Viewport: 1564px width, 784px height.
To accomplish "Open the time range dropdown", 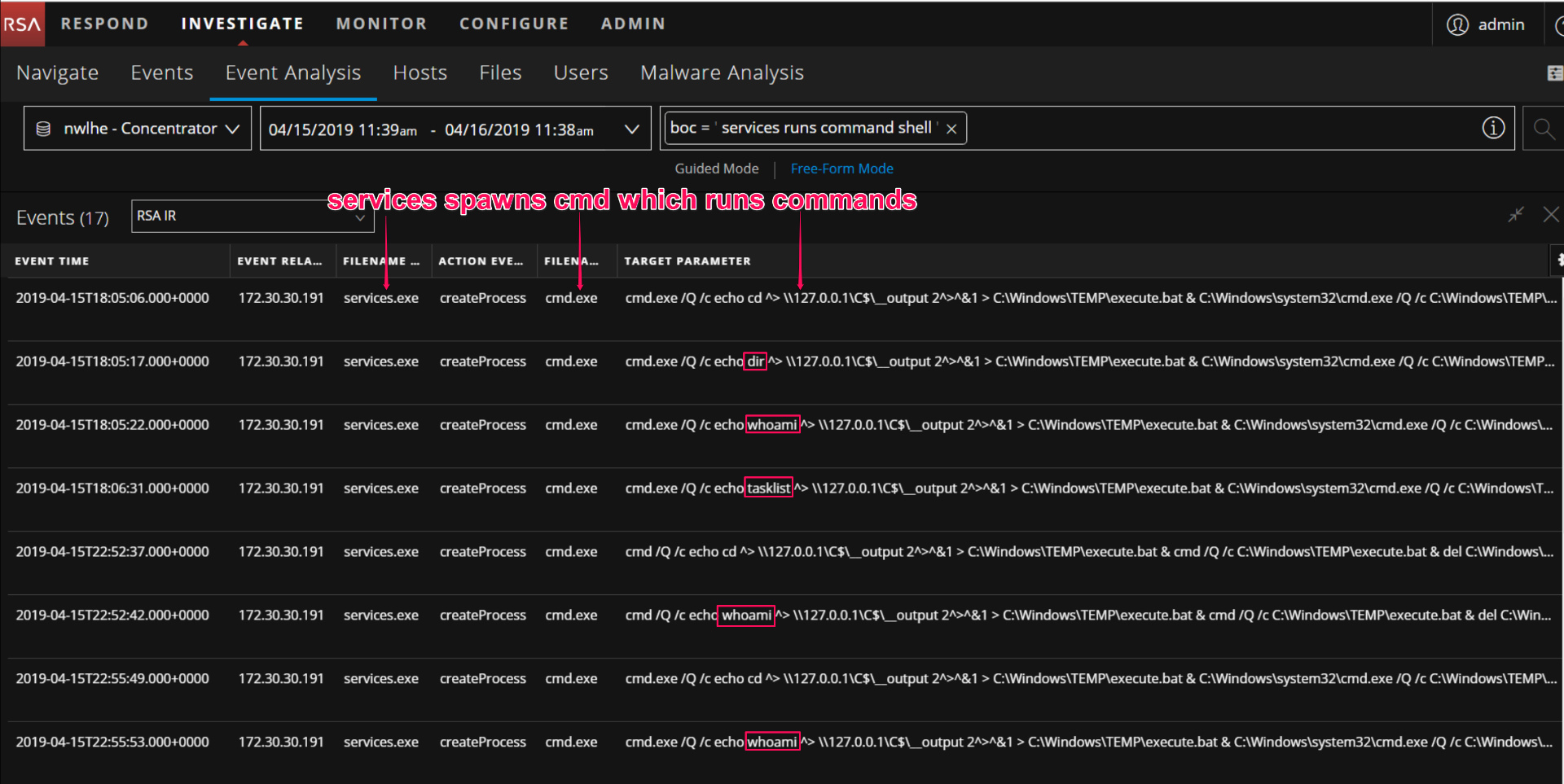I will click(631, 129).
